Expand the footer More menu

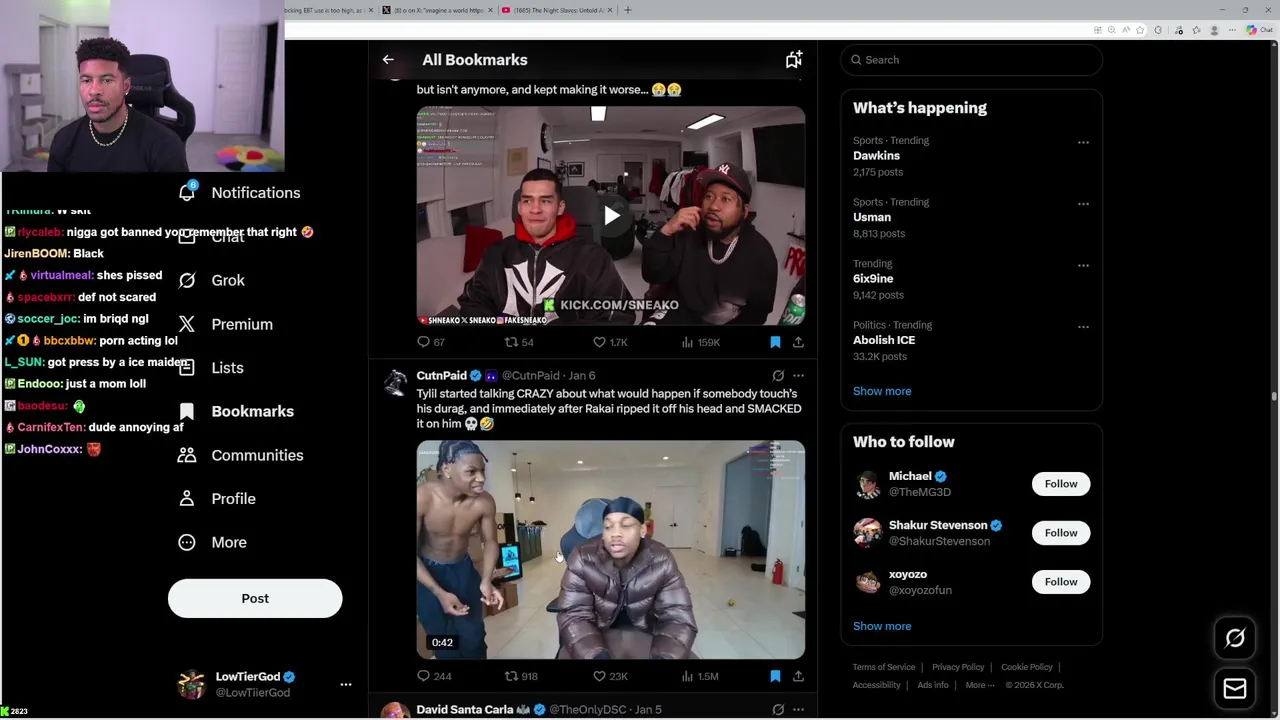979,685
